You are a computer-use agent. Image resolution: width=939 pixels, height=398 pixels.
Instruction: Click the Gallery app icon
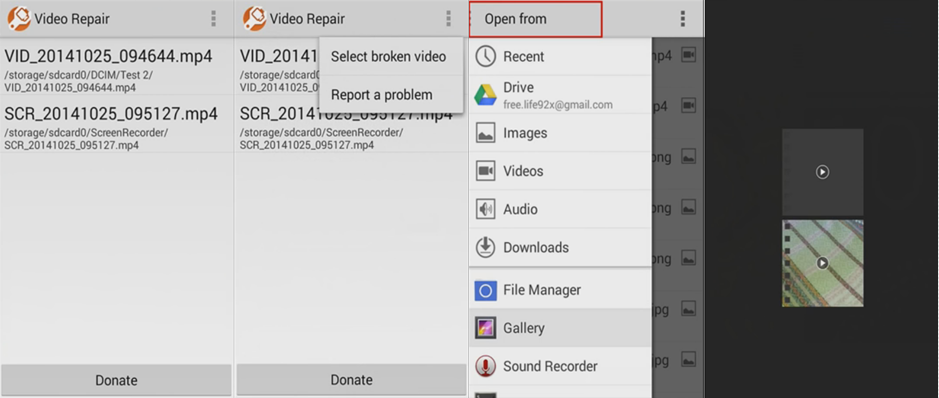[x=485, y=328]
